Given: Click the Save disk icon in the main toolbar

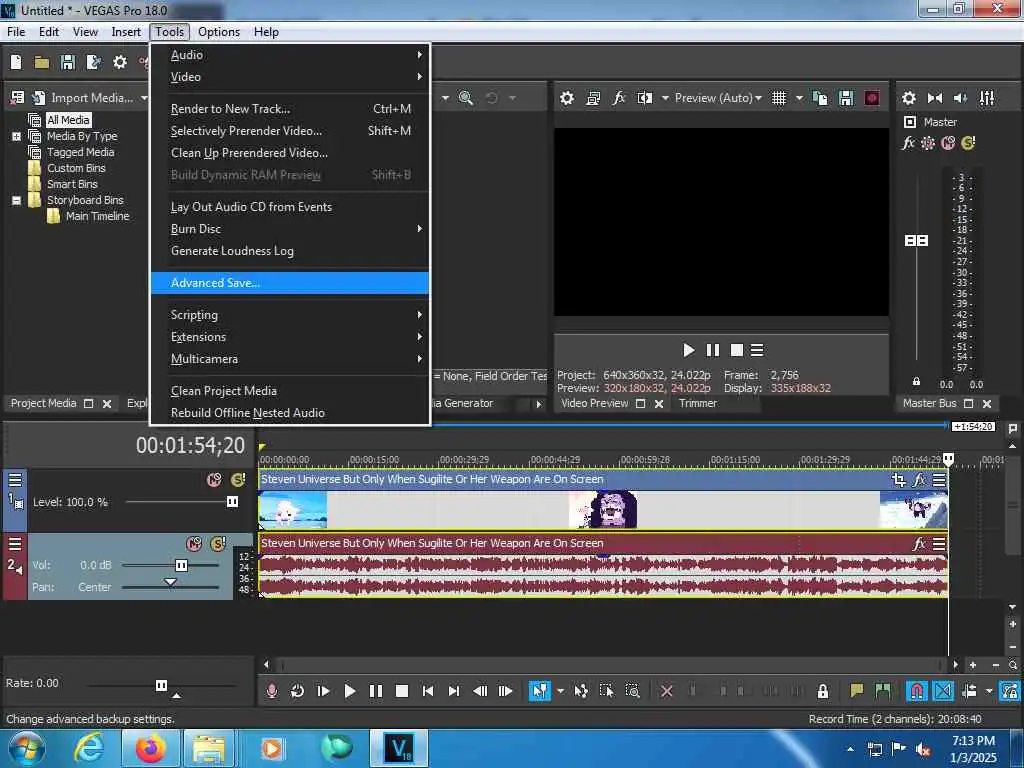Looking at the screenshot, I should tap(67, 62).
